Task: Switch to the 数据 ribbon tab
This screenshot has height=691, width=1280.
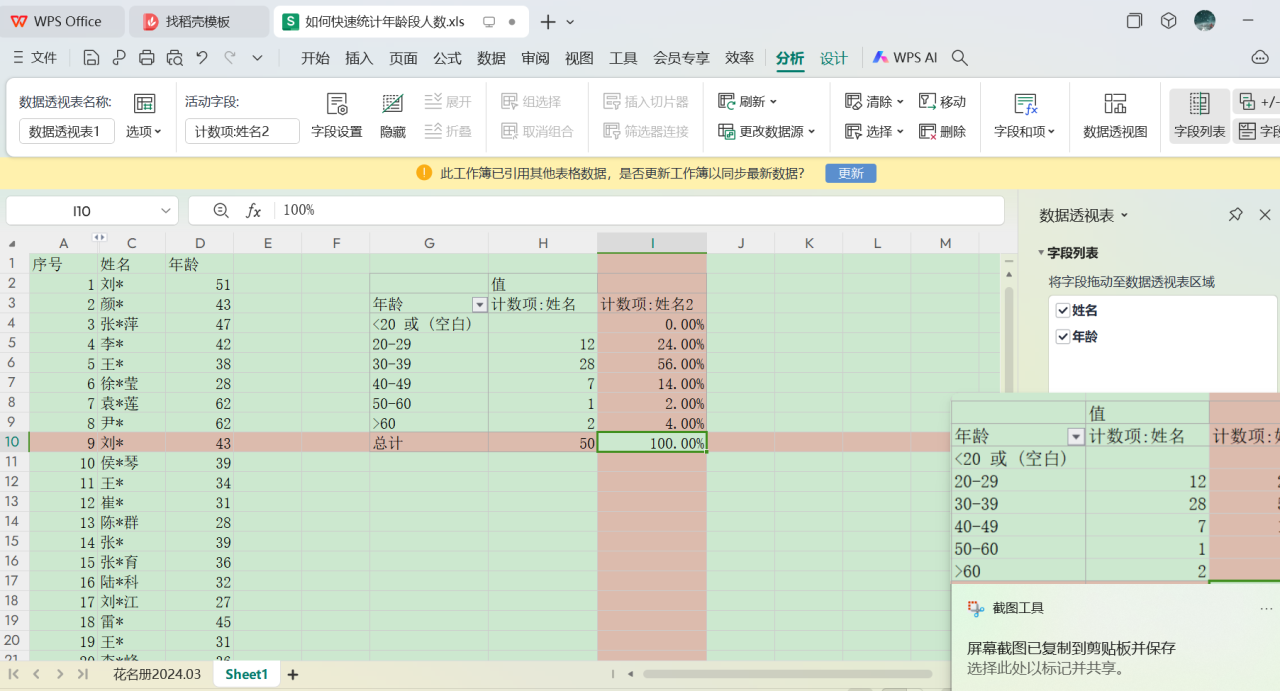Action: click(x=491, y=58)
